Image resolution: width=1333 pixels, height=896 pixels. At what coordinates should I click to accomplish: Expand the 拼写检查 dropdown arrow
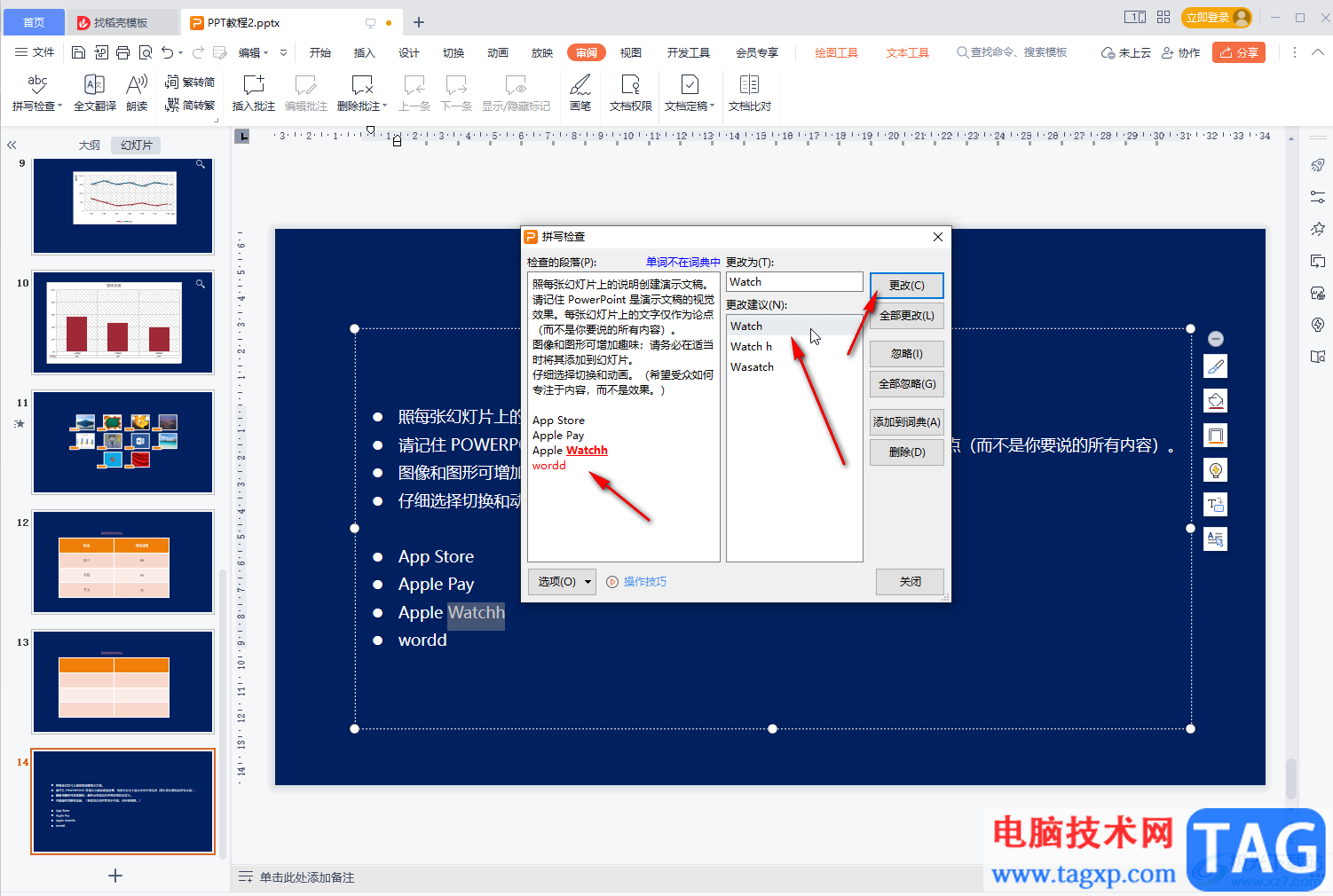click(60, 106)
